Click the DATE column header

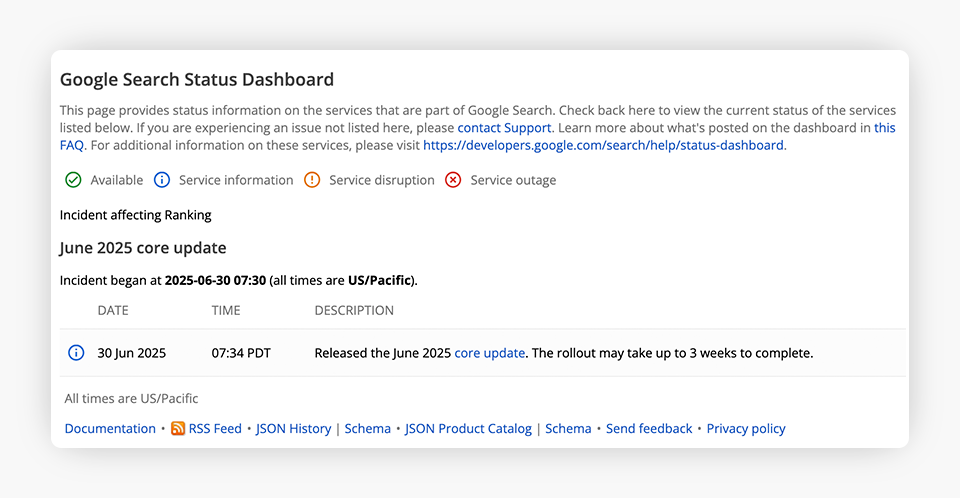113,310
